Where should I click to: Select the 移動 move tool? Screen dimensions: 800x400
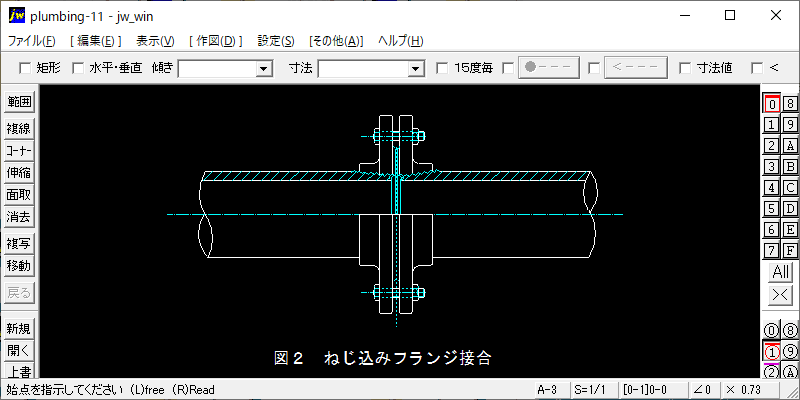(19, 266)
